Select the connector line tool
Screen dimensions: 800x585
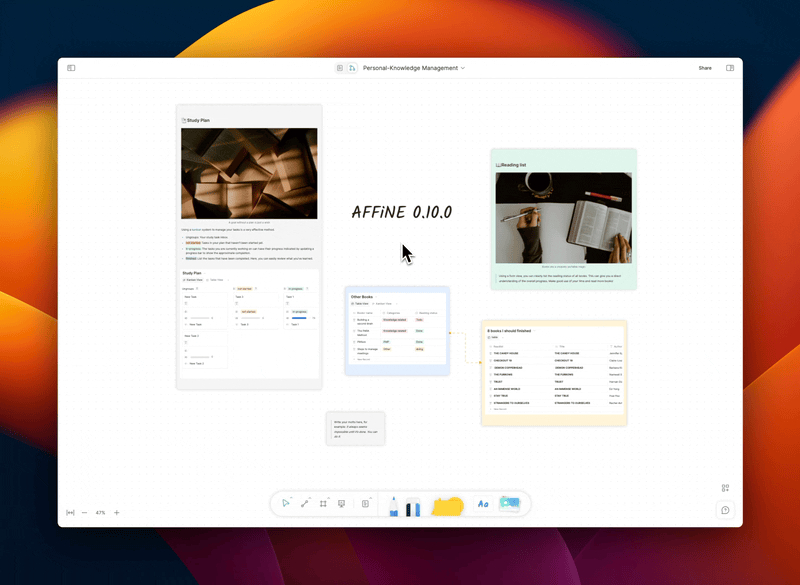305,503
